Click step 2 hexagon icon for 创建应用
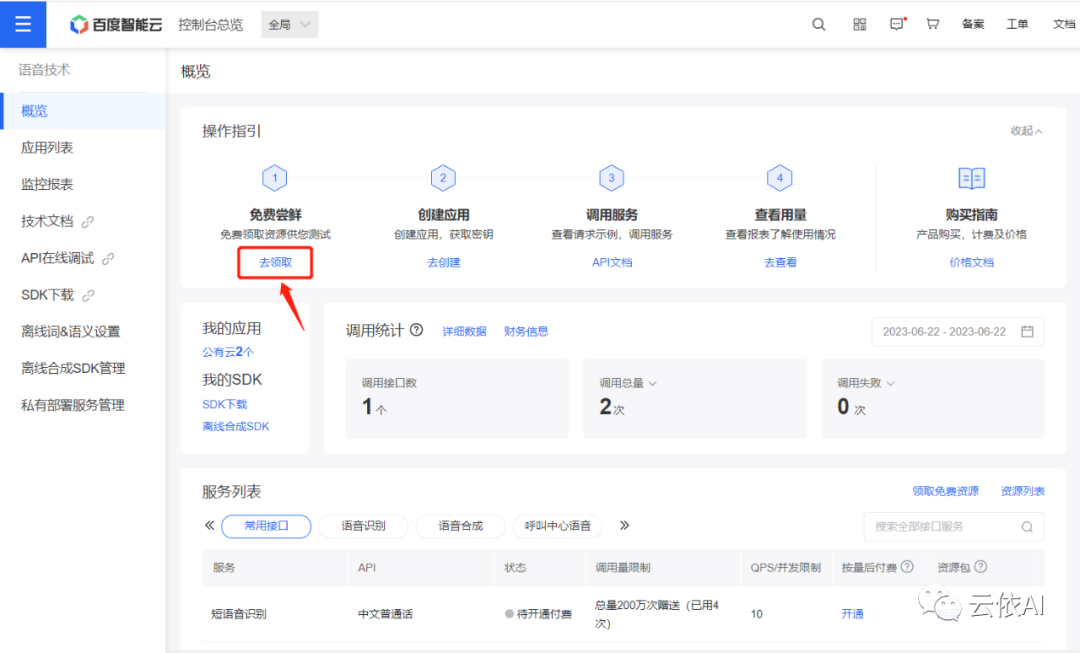 pos(443,178)
